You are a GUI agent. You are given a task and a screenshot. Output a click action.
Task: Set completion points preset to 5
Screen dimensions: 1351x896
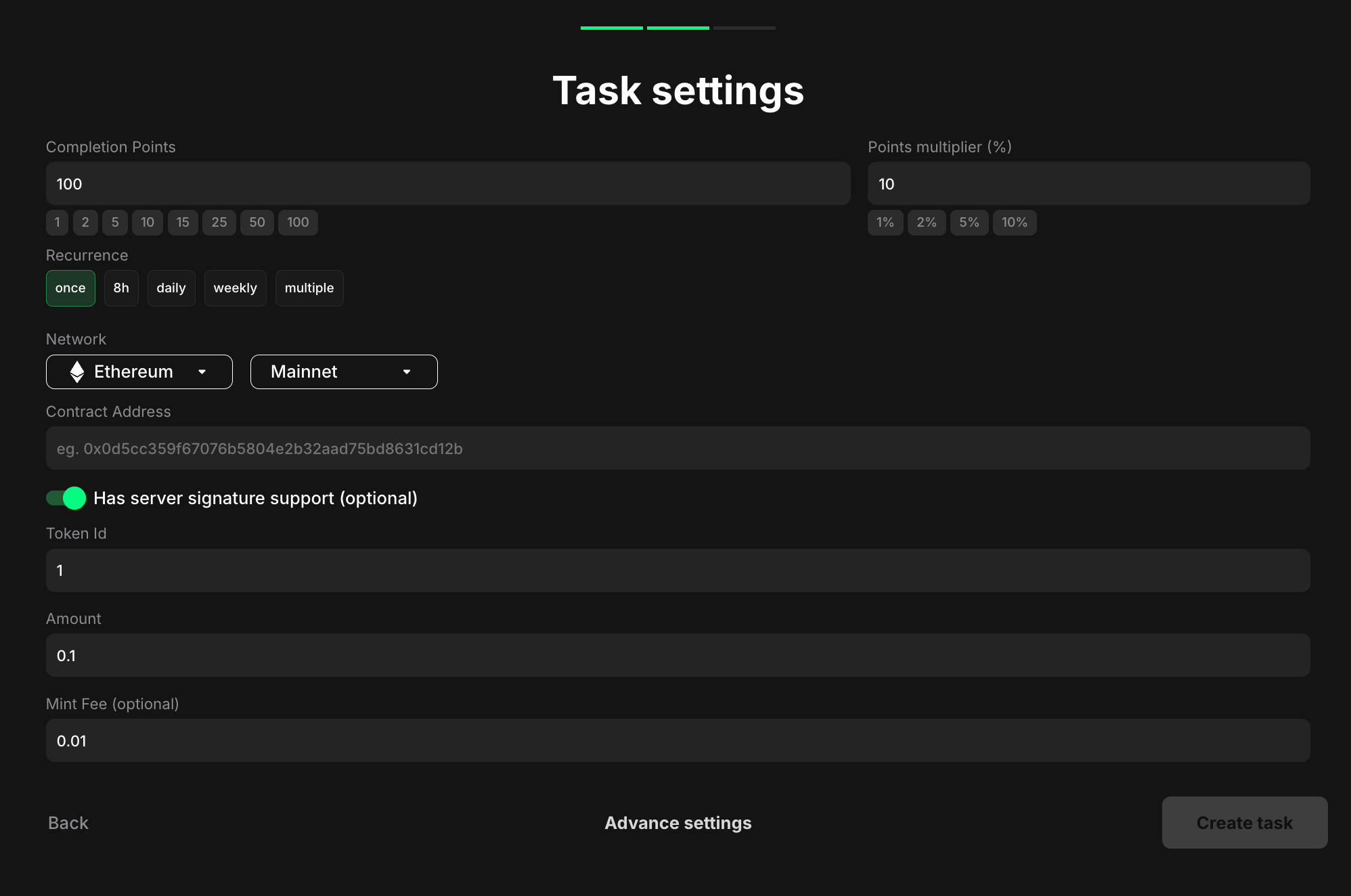point(115,223)
